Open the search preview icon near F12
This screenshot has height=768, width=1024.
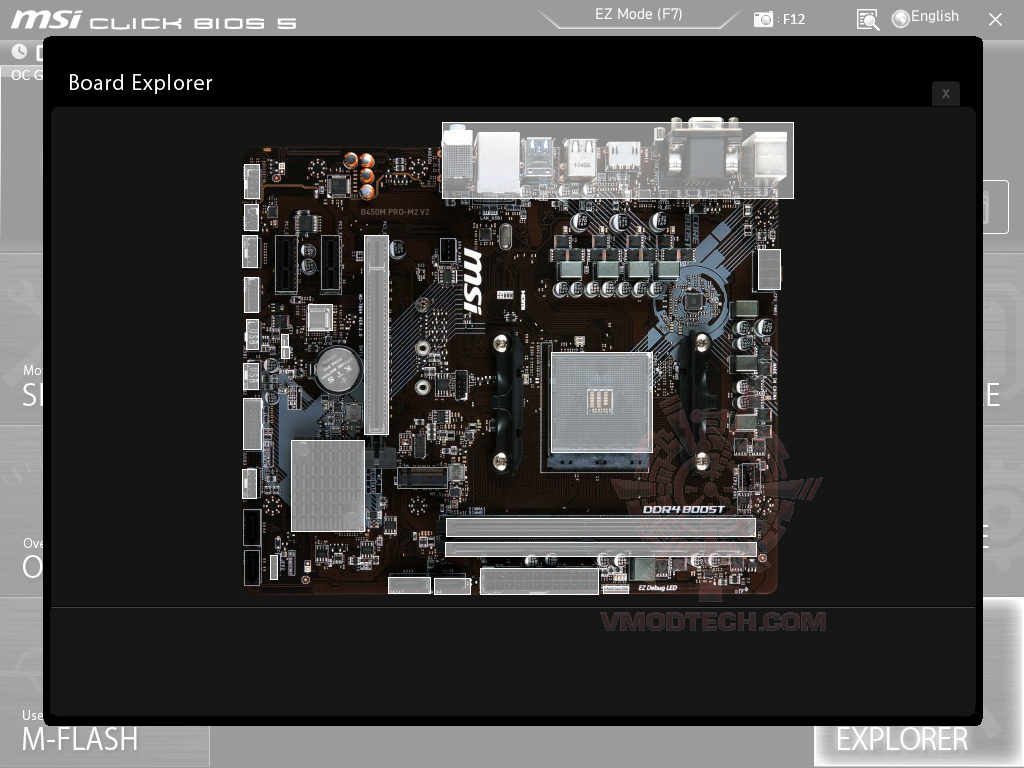tap(866, 18)
